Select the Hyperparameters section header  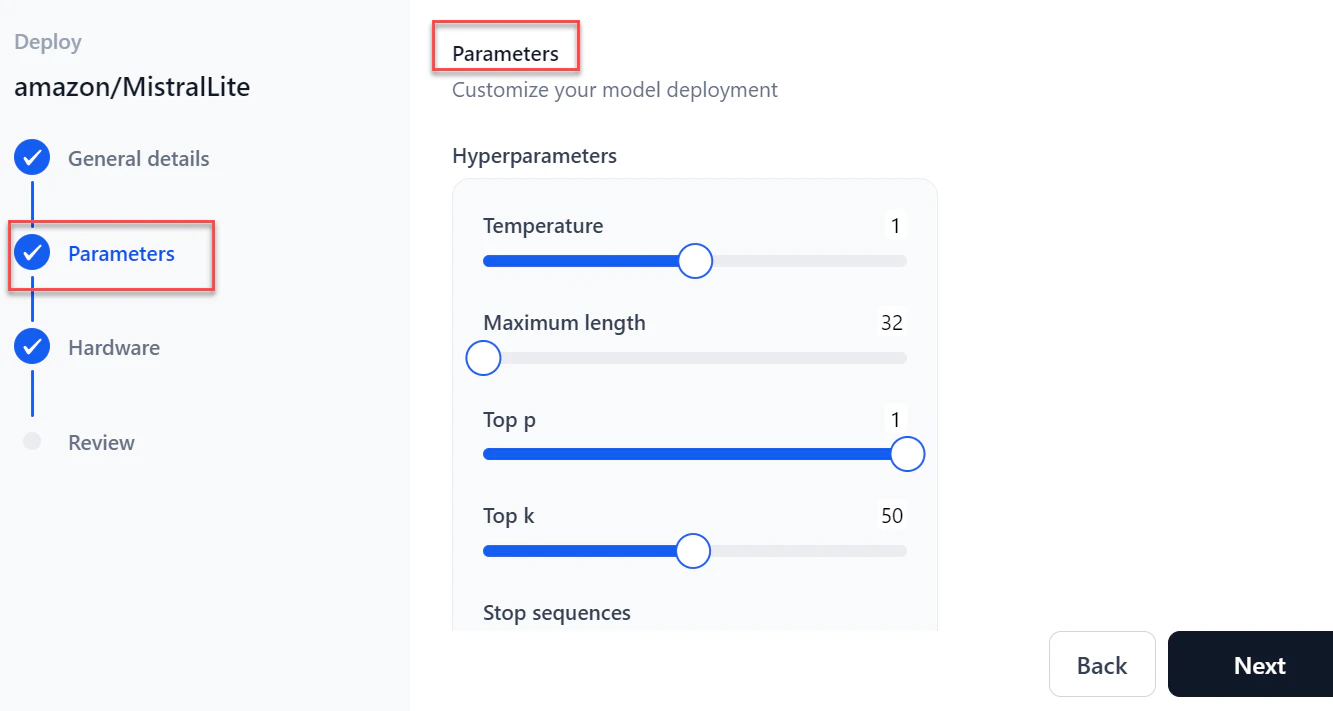pyautogui.click(x=534, y=156)
